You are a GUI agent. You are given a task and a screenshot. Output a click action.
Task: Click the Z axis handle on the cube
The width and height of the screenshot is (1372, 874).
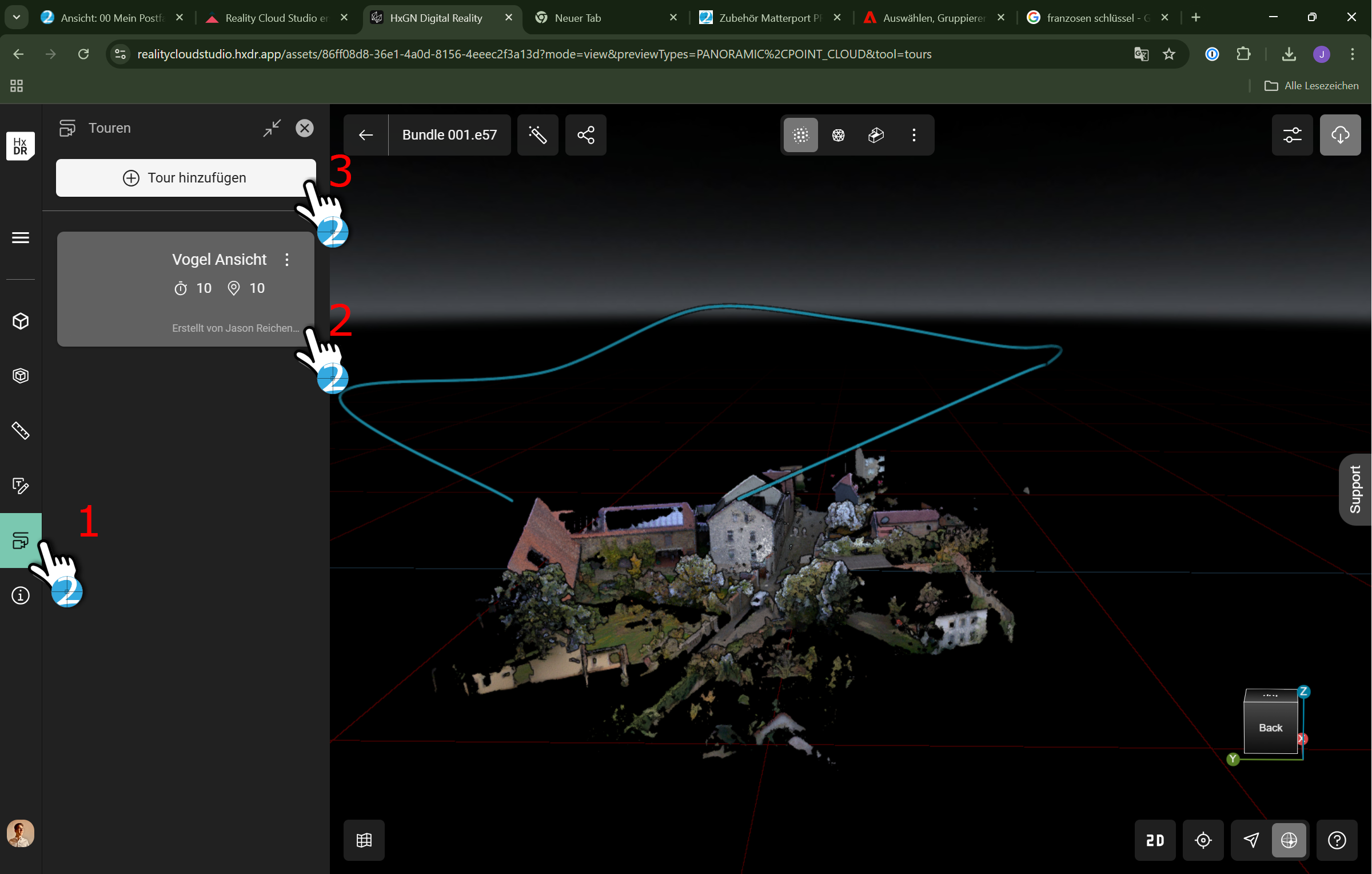(x=1304, y=692)
